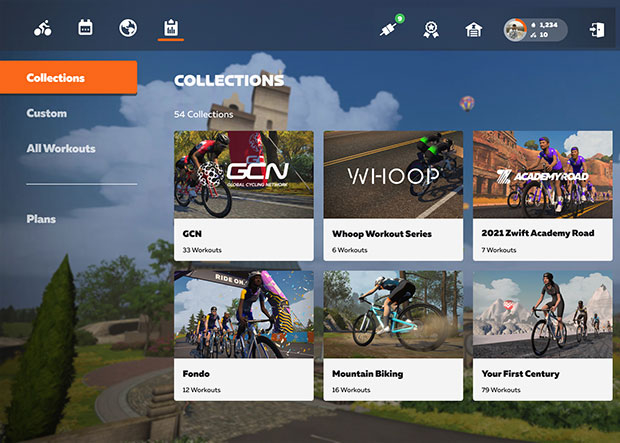This screenshot has width=620, height=443.
Task: Open the Fondo collection card
Action: (243, 335)
